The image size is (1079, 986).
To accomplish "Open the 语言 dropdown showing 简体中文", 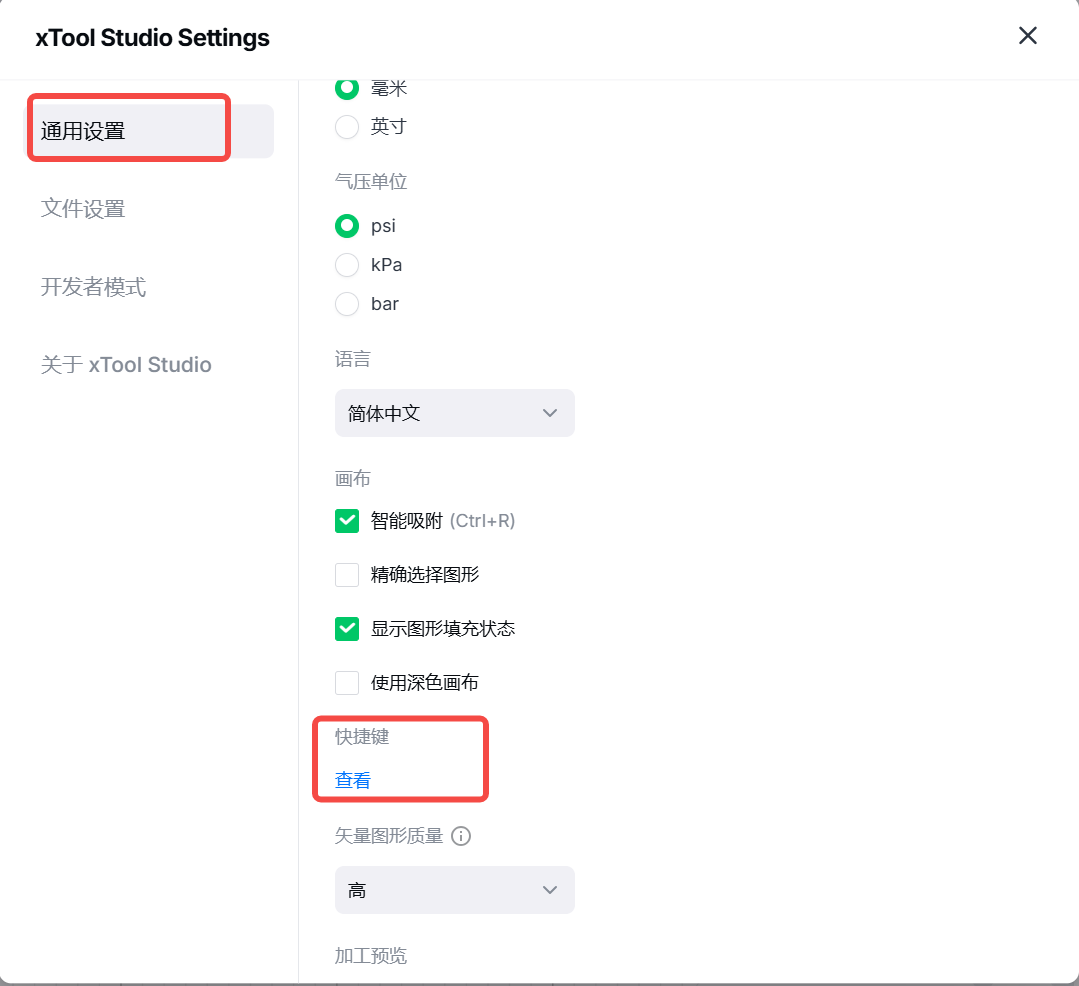I will [x=454, y=413].
